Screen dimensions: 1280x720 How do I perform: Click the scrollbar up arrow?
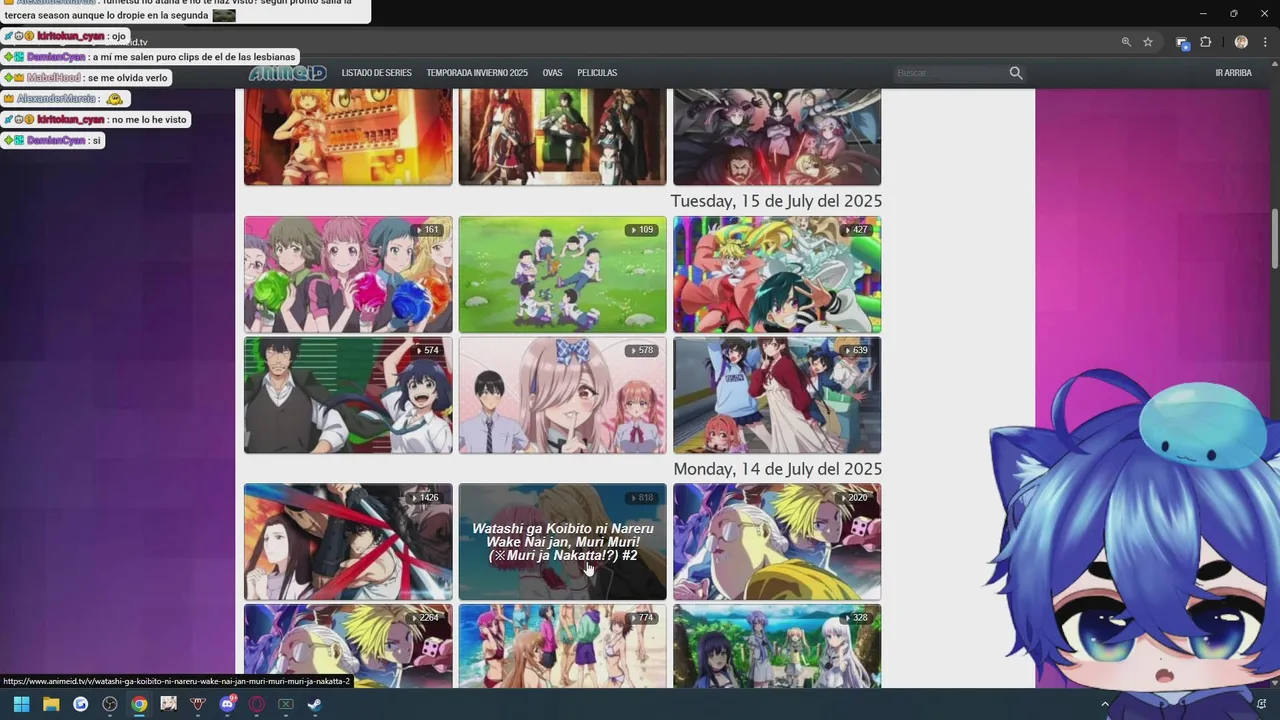1274,63
